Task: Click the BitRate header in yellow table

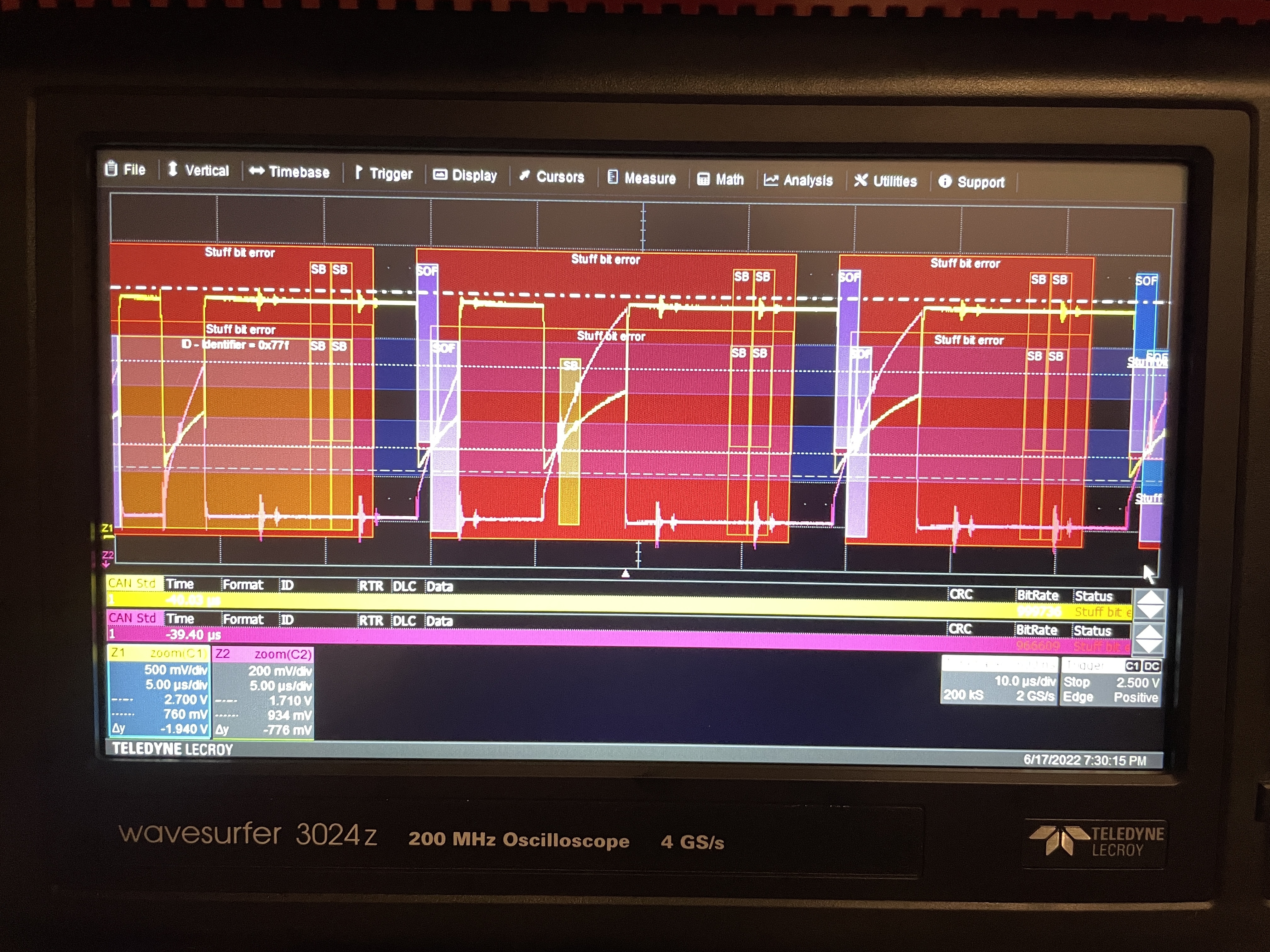Action: 1038,596
